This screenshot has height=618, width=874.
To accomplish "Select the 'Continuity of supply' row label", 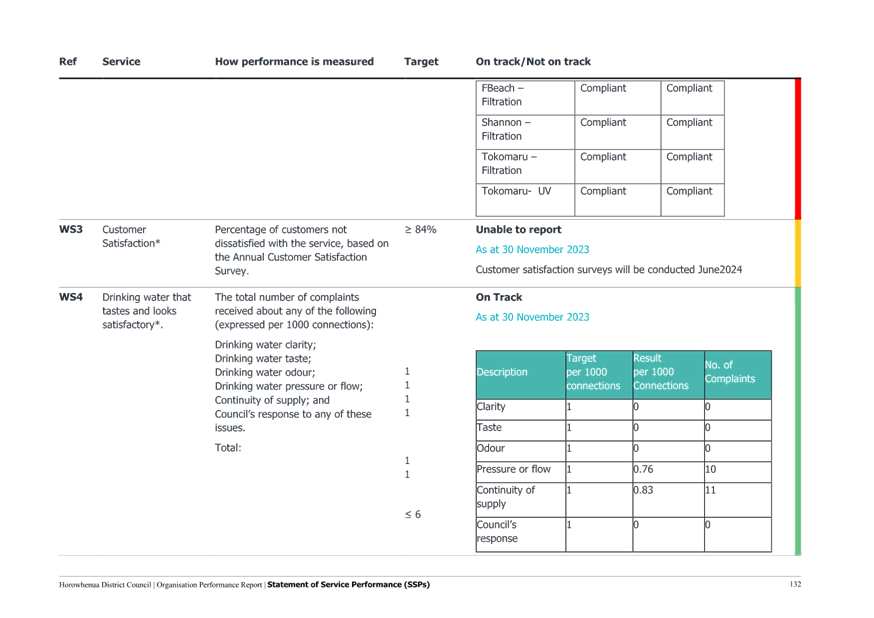I will pyautogui.click(x=506, y=497).
